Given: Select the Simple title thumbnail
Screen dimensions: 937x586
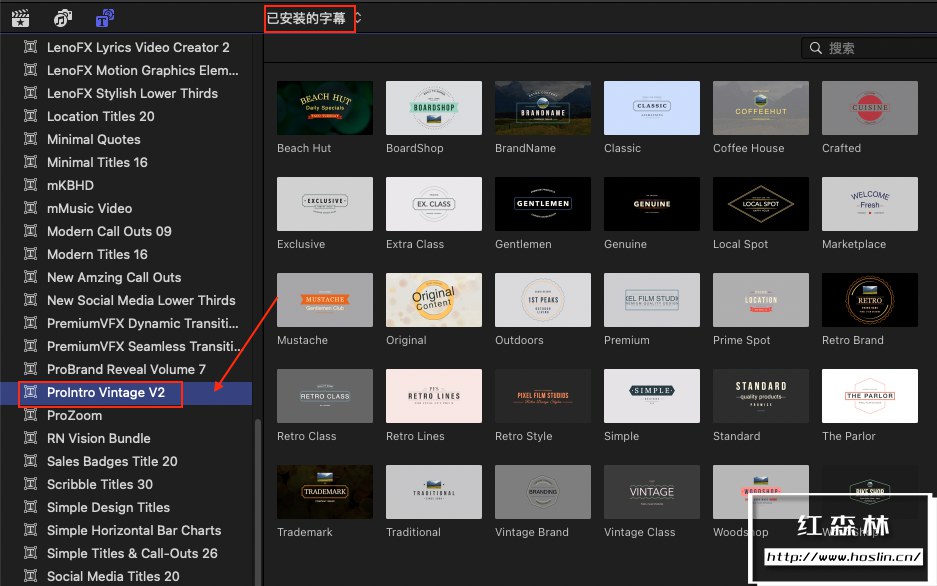Looking at the screenshot, I should (x=652, y=396).
